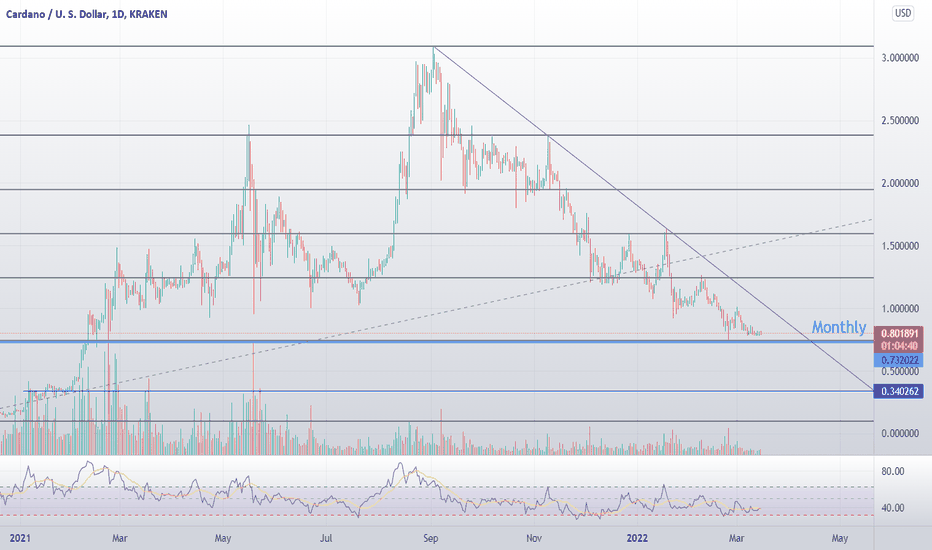The height and width of the screenshot is (550, 932).
Task: Click the May 2021 date label
Action: [223, 538]
